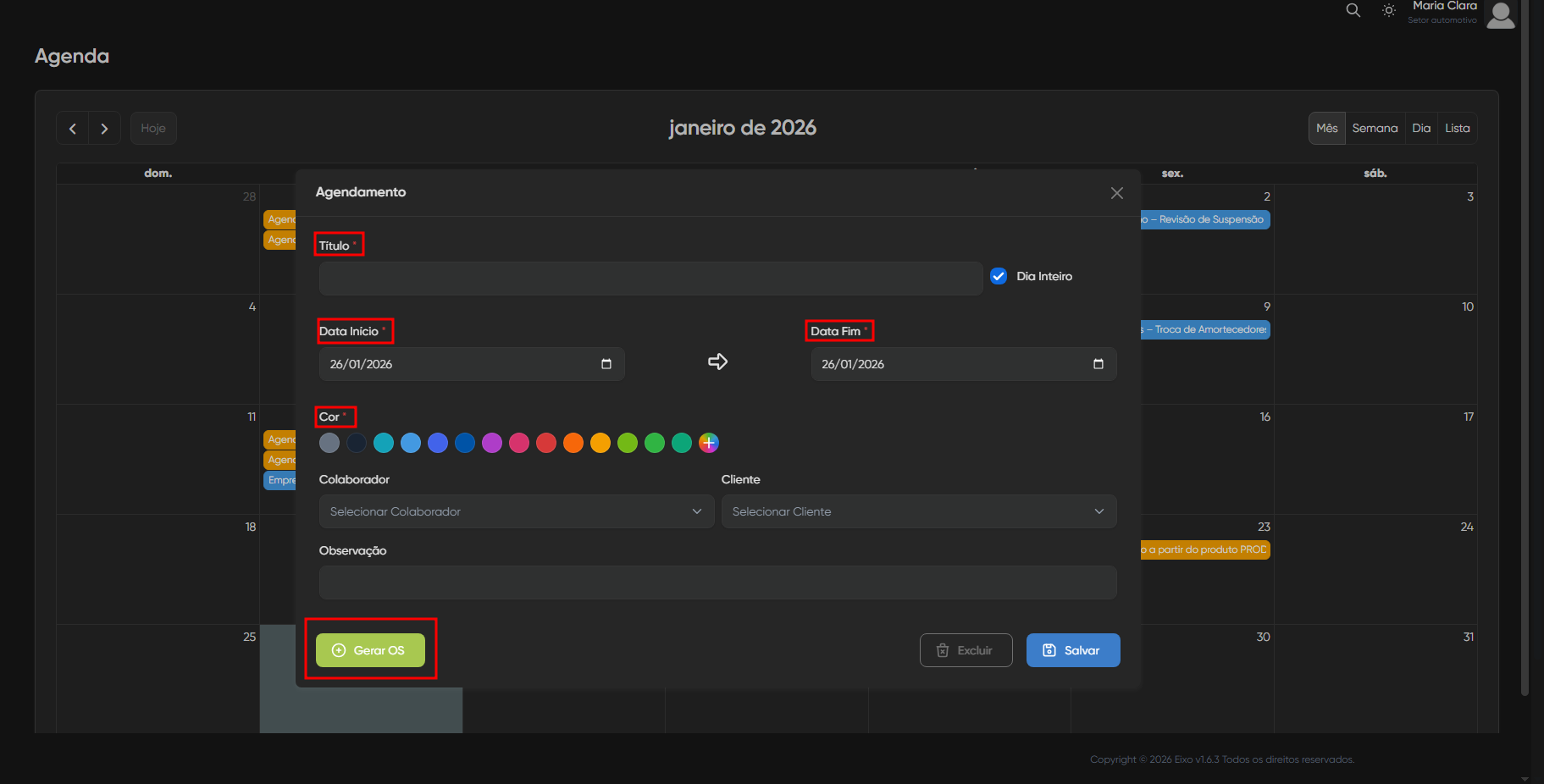Open the user profile avatar

(x=1500, y=14)
